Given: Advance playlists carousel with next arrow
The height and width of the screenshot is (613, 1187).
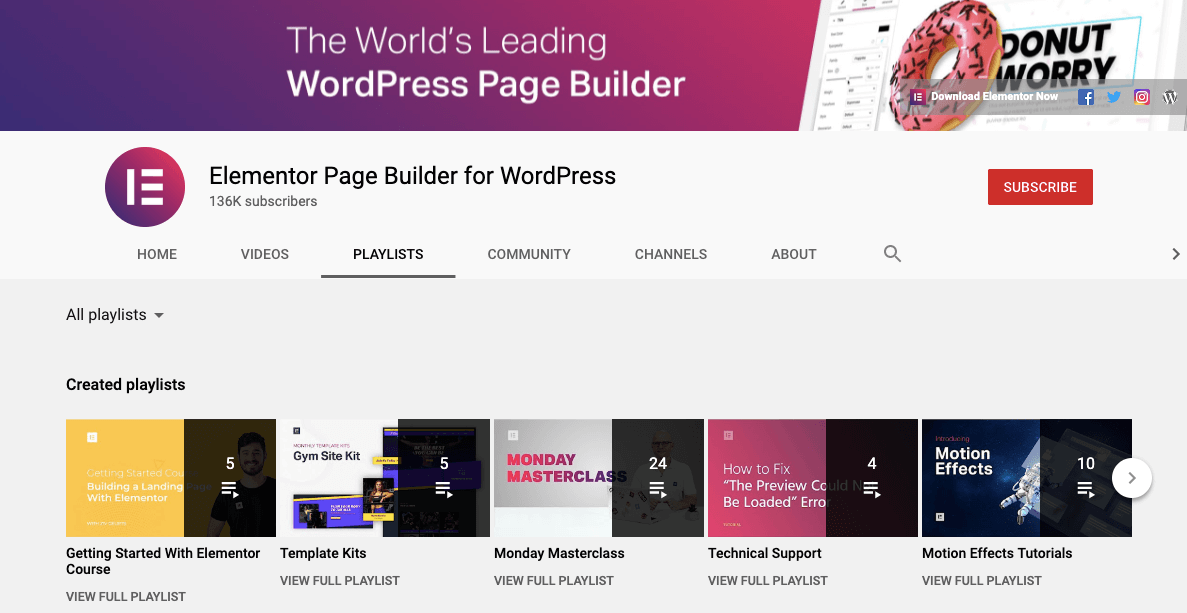Looking at the screenshot, I should pos(1132,478).
